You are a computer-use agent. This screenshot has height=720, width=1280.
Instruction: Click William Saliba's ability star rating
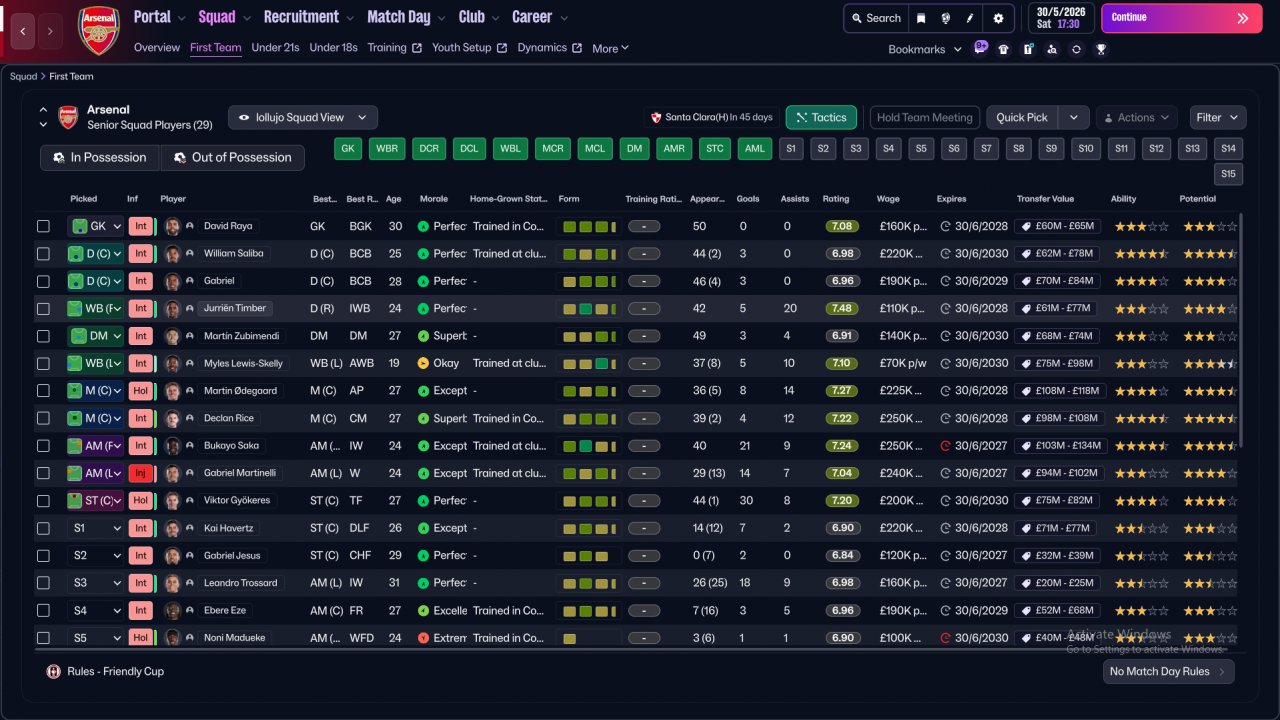click(x=1141, y=254)
